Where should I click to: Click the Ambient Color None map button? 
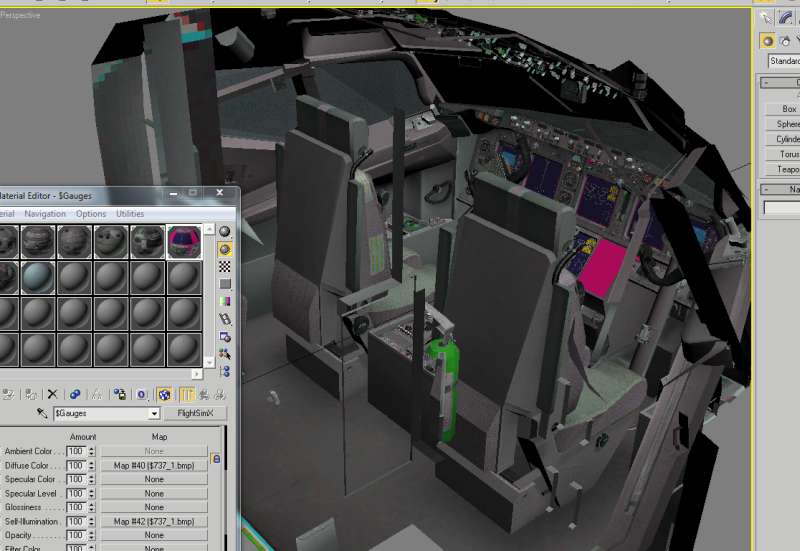(154, 452)
